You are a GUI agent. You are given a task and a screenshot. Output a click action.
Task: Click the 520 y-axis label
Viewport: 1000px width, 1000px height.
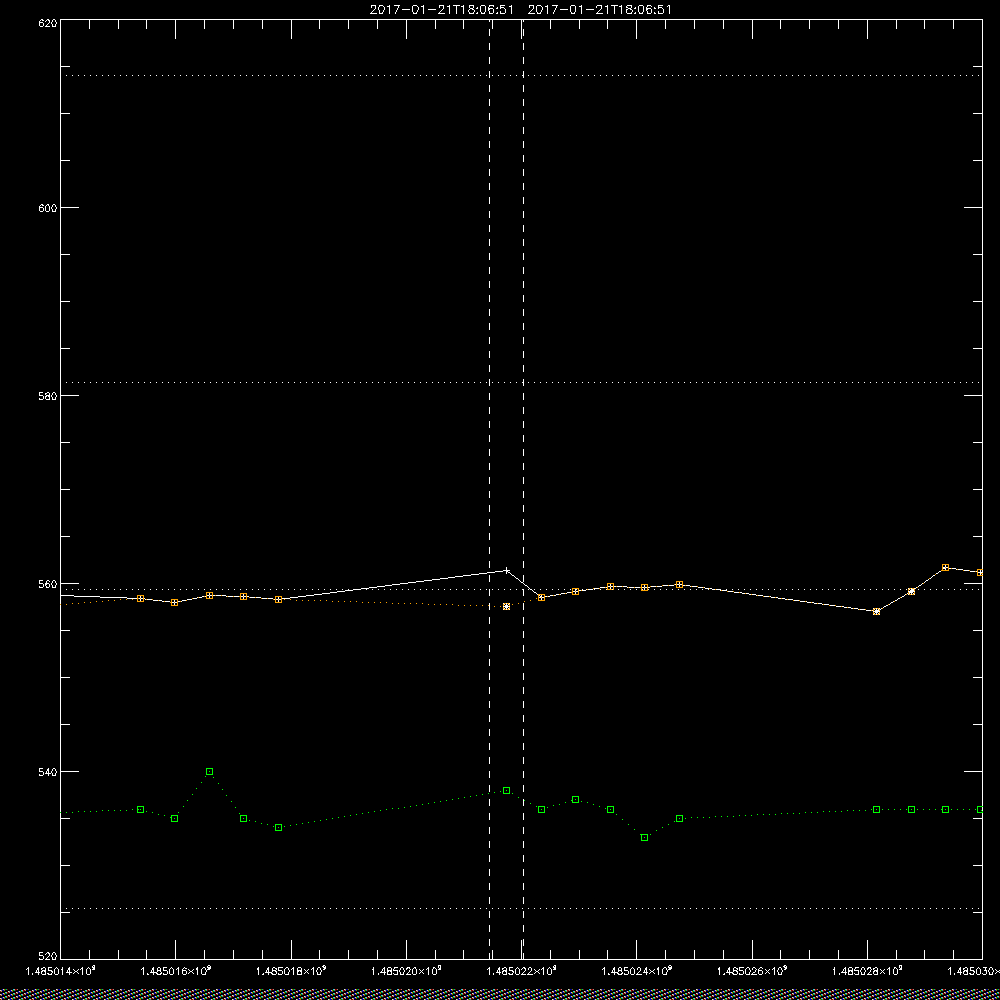(x=48, y=957)
